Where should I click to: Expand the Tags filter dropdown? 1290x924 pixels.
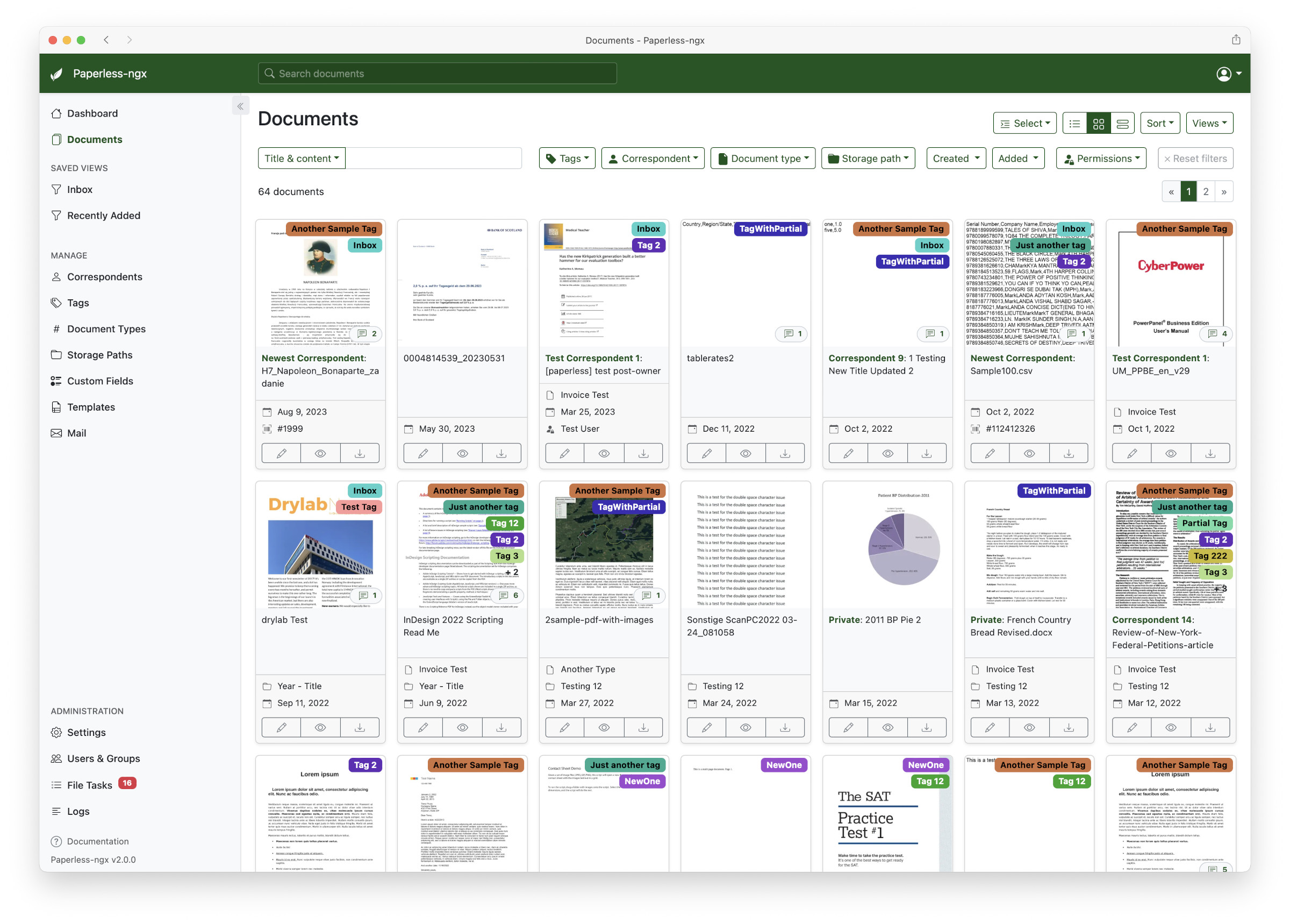point(567,159)
